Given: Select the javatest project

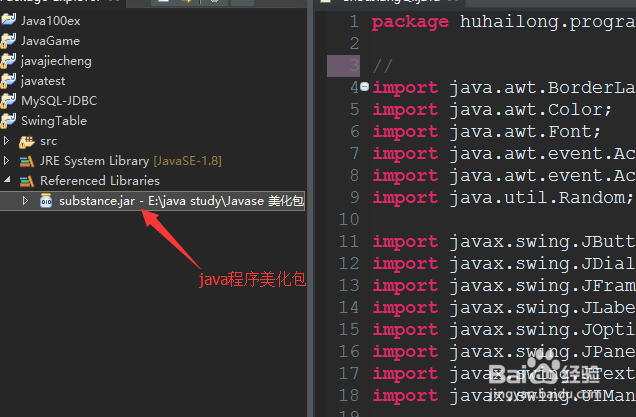Looking at the screenshot, I should (x=43, y=81).
